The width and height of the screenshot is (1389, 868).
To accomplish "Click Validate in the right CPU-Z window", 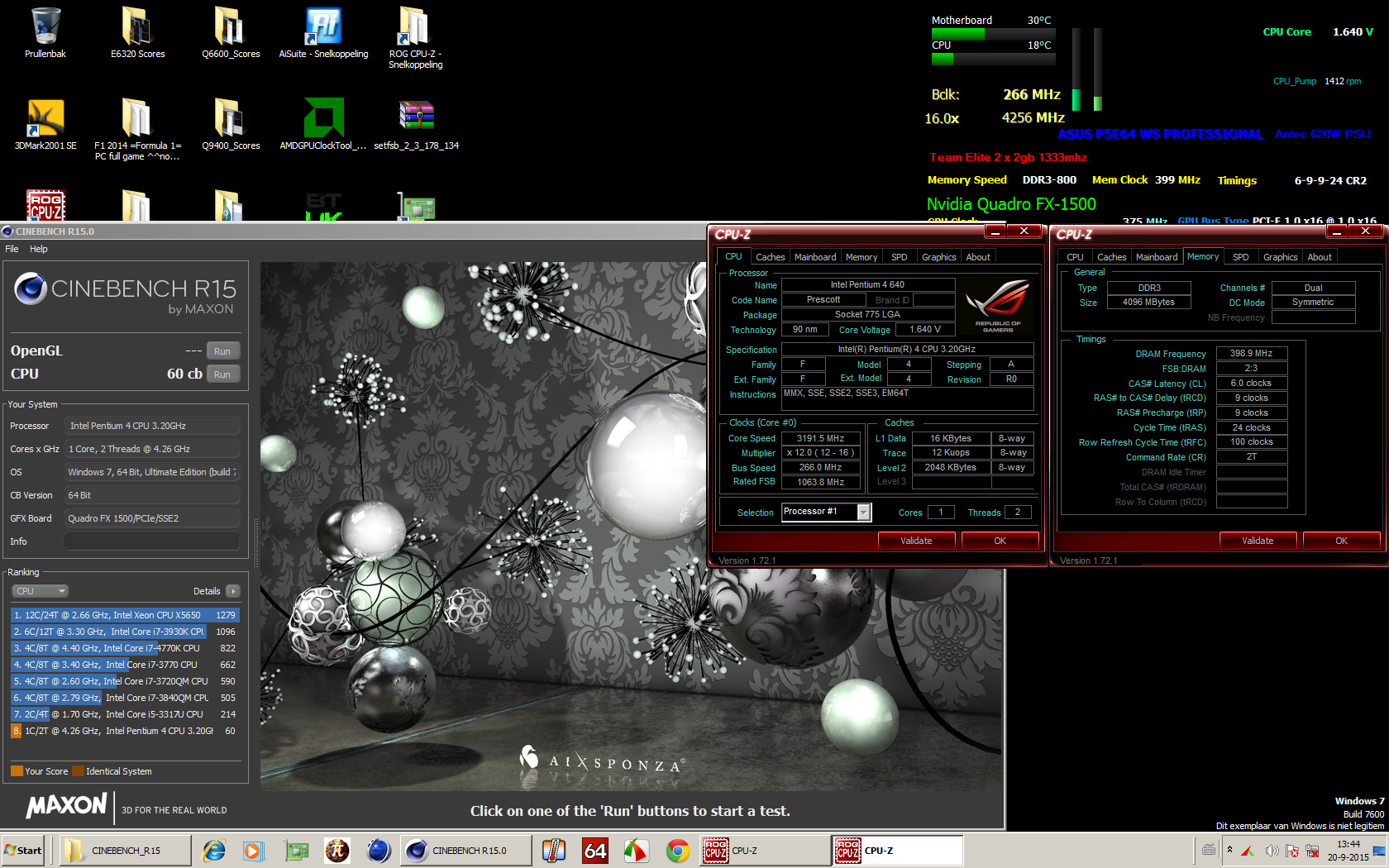I will point(1258,541).
